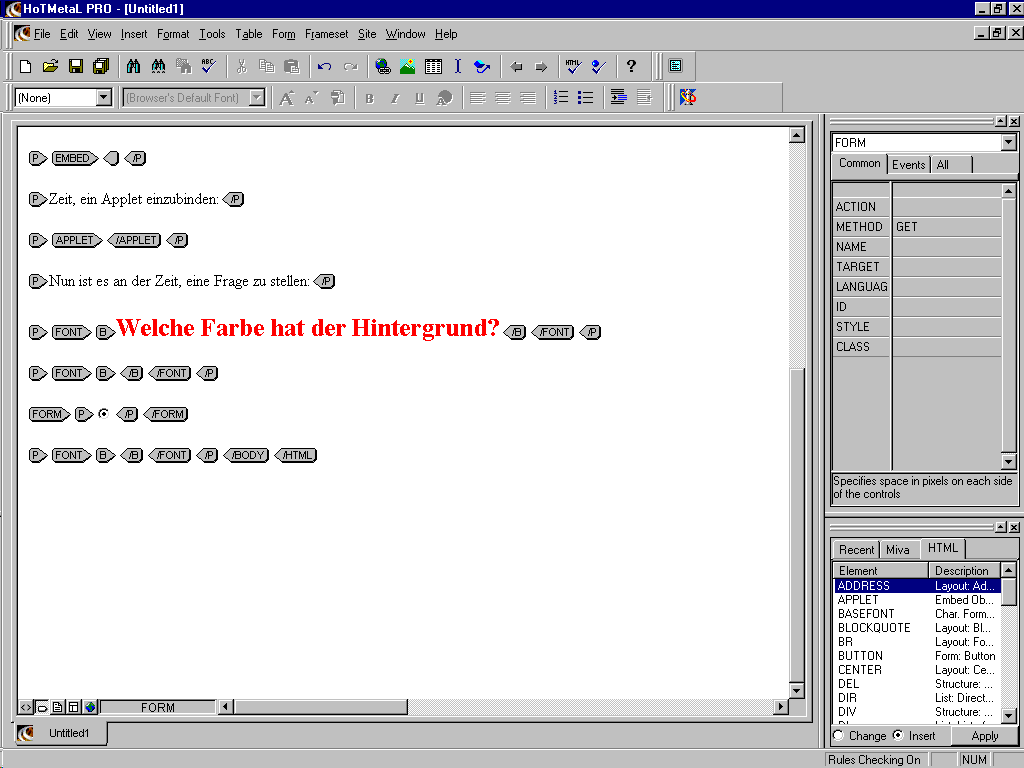This screenshot has height=768, width=1024.
Task: Click the radio button inside the FORM
Action: pyautogui.click(x=104, y=413)
